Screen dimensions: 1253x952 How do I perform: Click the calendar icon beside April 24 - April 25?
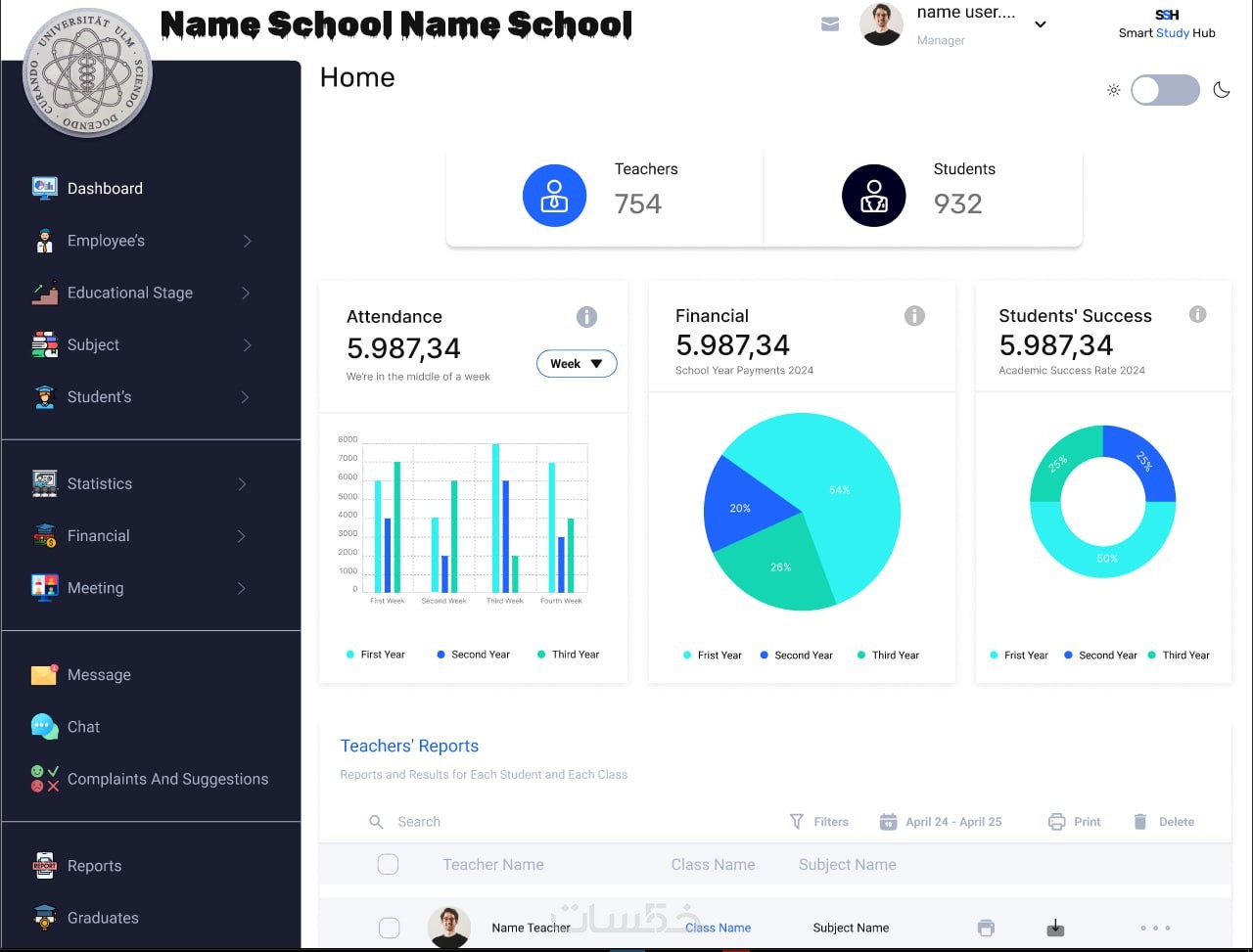click(888, 822)
